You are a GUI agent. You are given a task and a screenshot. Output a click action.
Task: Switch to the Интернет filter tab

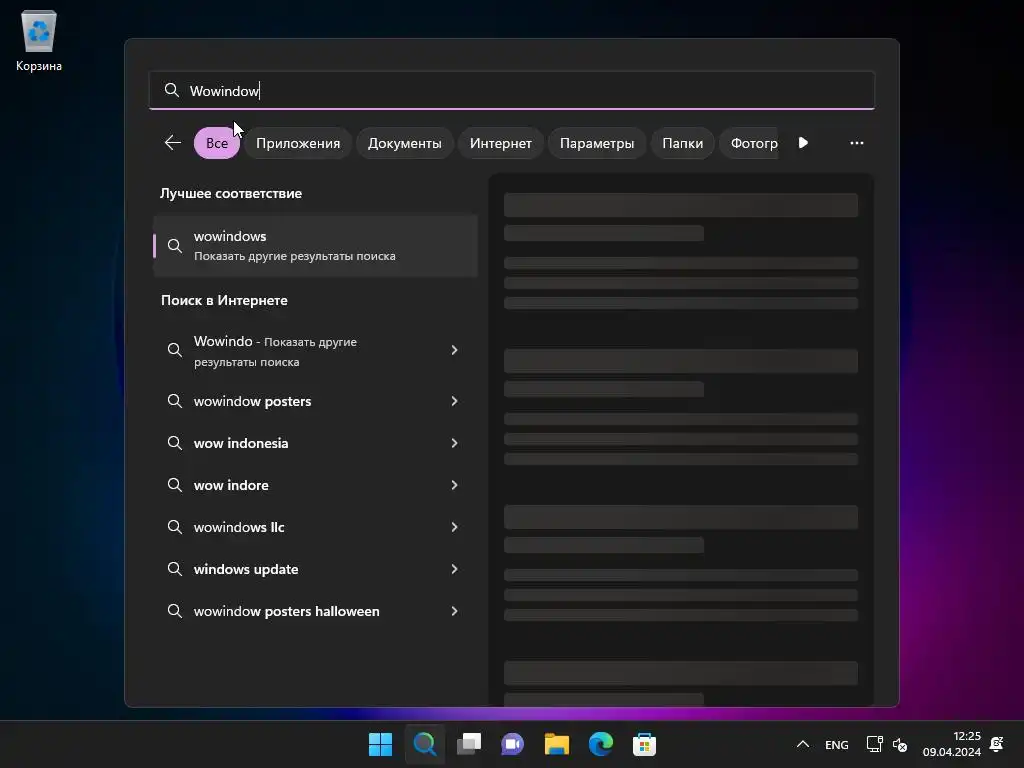point(500,143)
